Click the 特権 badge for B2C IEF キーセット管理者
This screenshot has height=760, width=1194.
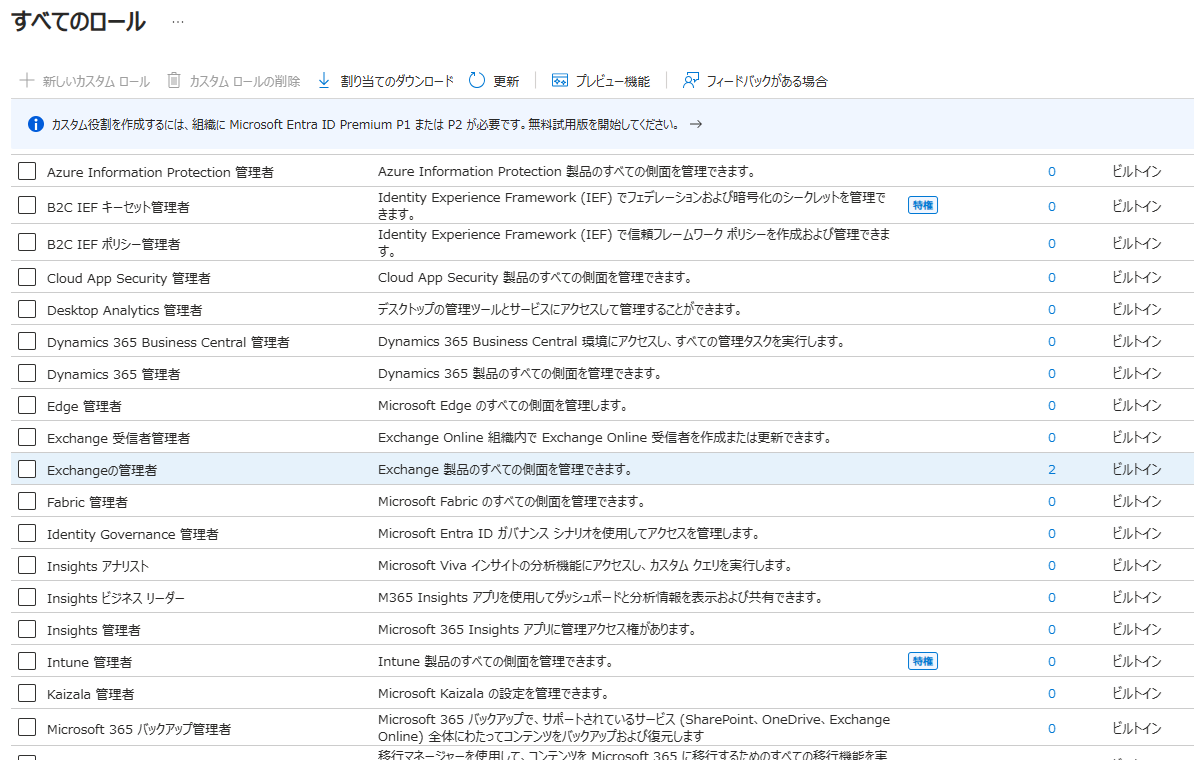click(x=922, y=204)
